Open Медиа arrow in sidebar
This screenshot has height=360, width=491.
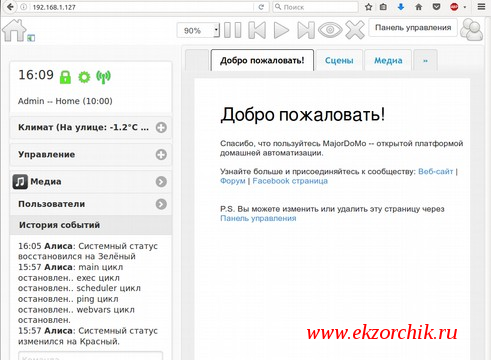[x=161, y=182]
